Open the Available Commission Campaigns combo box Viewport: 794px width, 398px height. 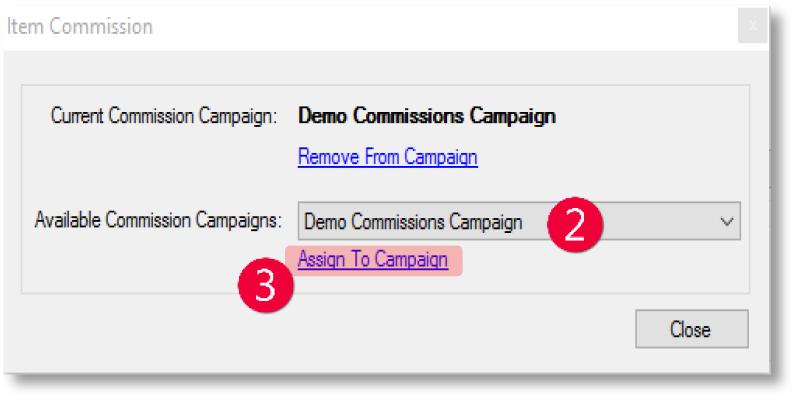tap(519, 221)
